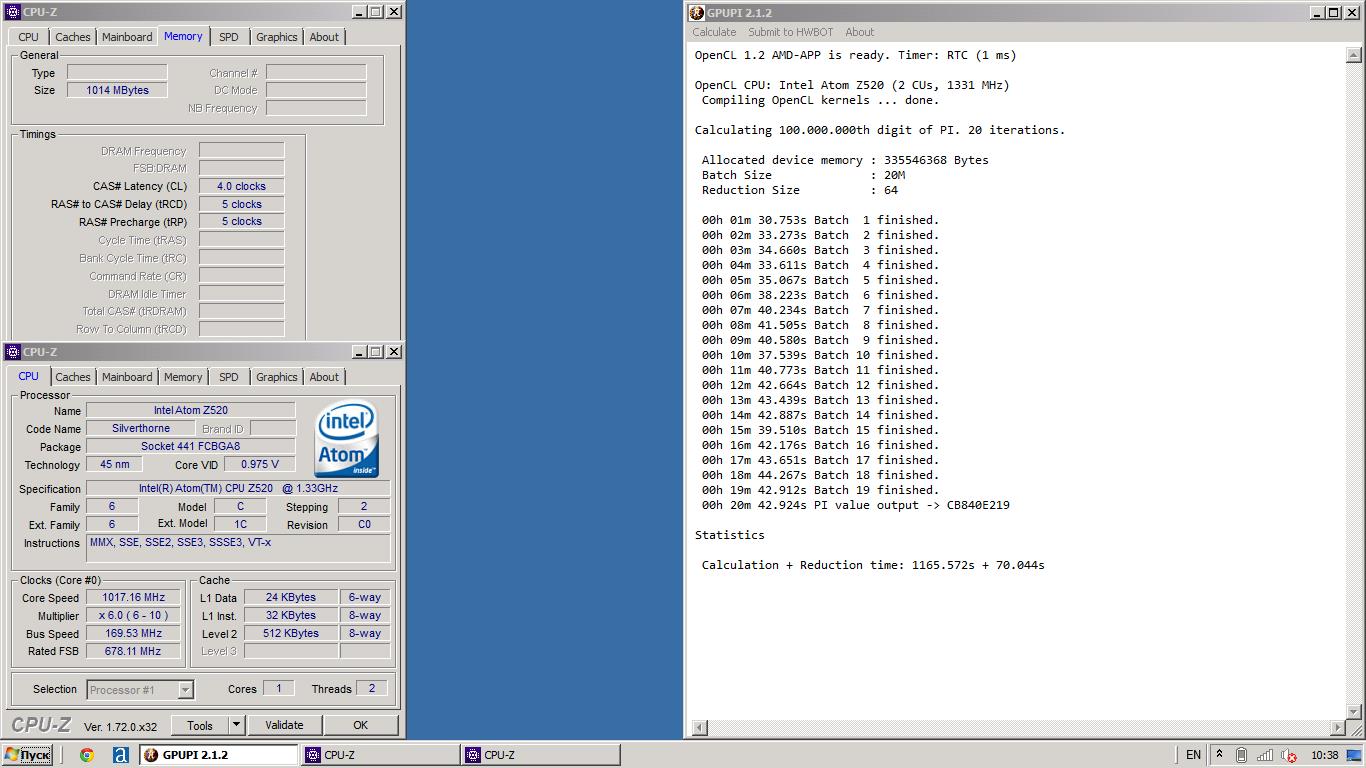
Task: Click the Code Name field Silverthorne
Action: coord(140,428)
